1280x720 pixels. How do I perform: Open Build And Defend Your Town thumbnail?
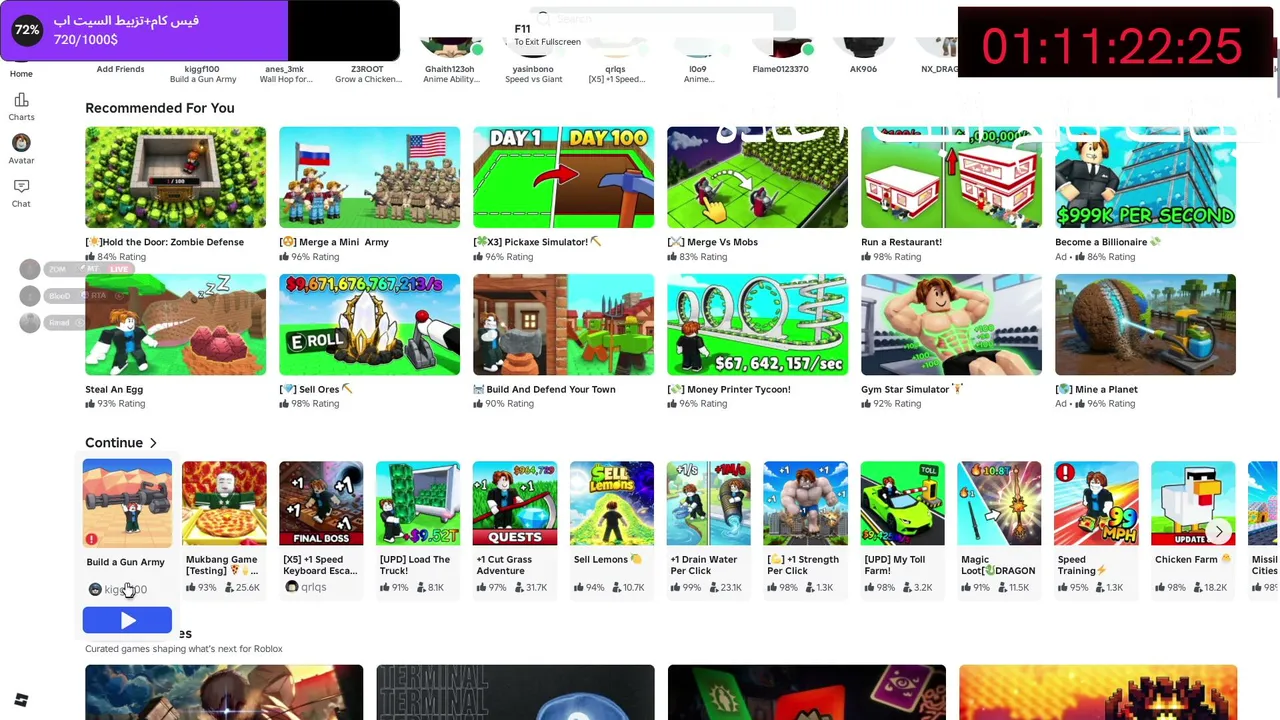(563, 325)
